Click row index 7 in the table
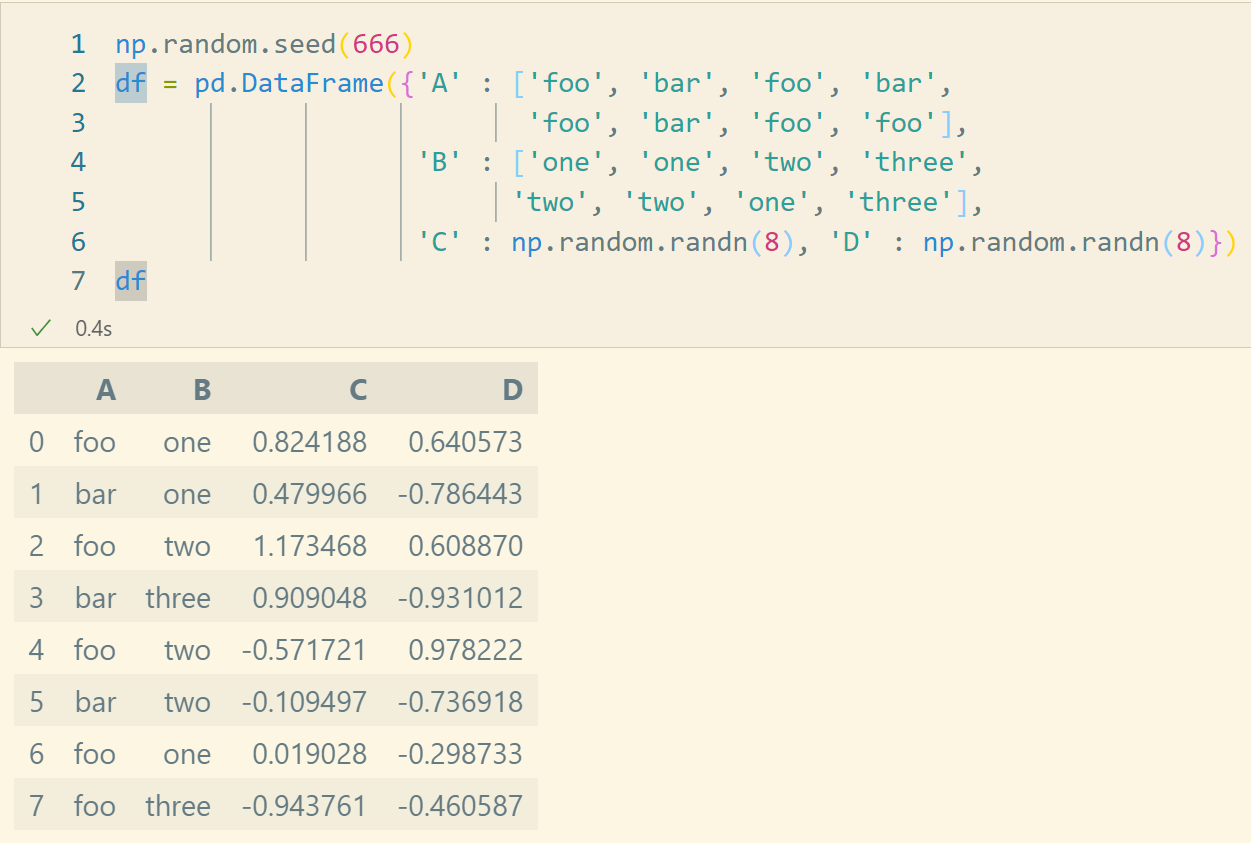This screenshot has height=843, width=1251. coord(37,806)
